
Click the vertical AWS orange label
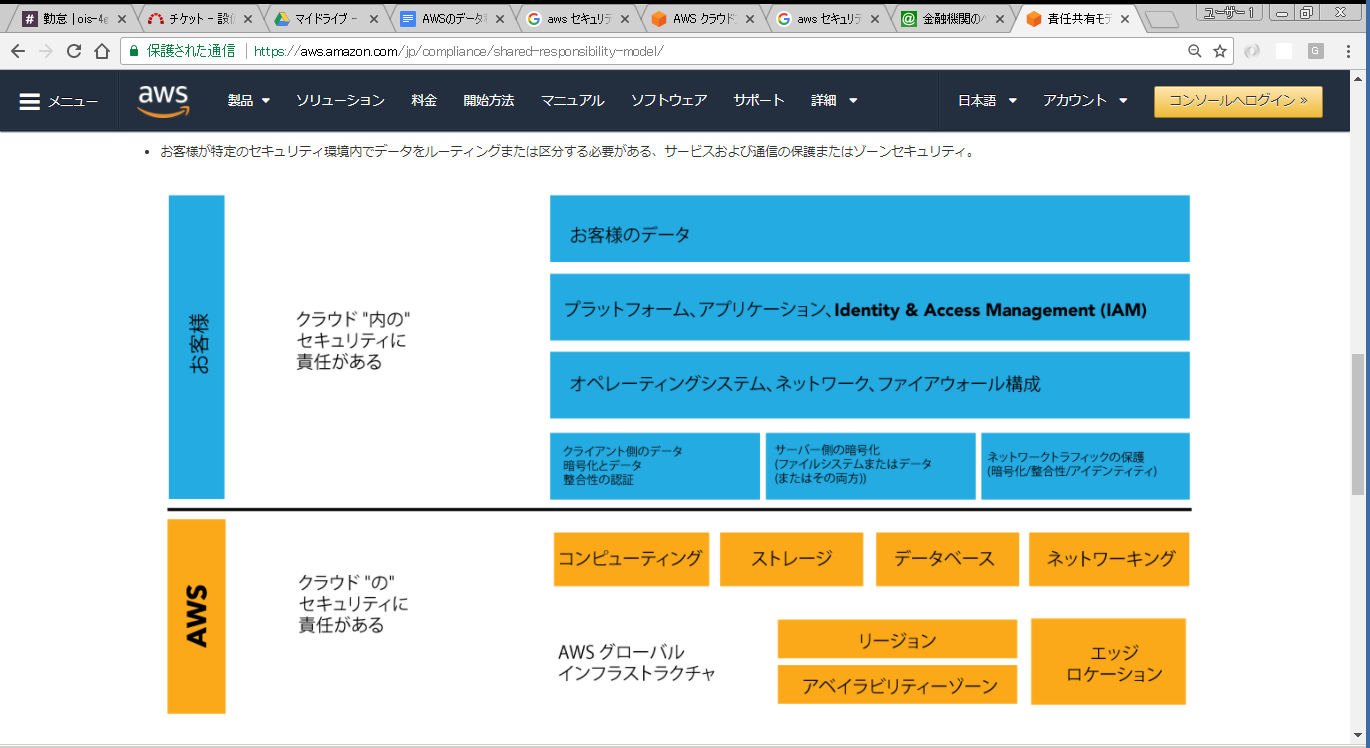pyautogui.click(x=196, y=616)
